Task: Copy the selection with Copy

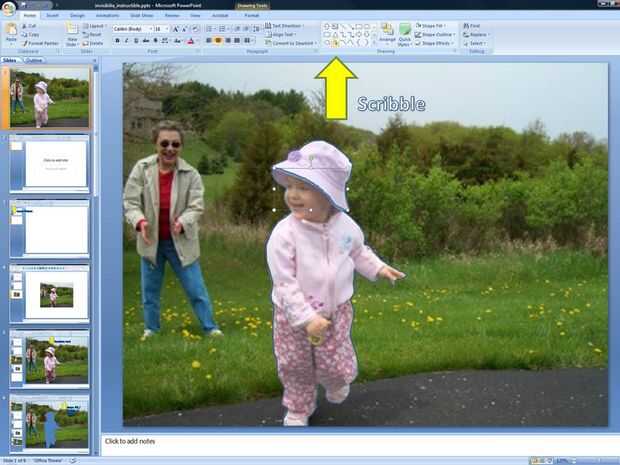Action: (x=31, y=34)
